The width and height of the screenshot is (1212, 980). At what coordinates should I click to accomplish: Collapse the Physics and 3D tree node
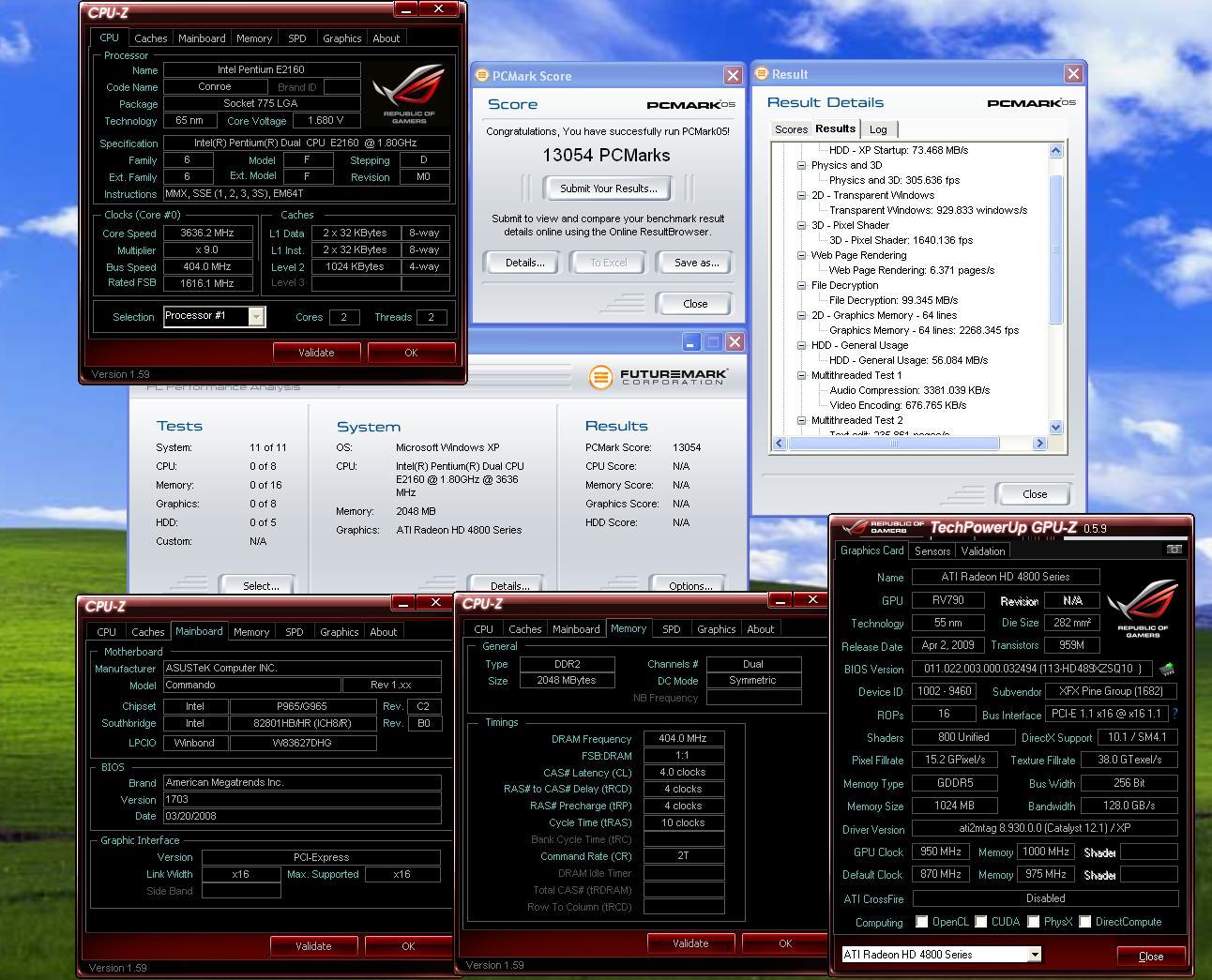coord(802,165)
